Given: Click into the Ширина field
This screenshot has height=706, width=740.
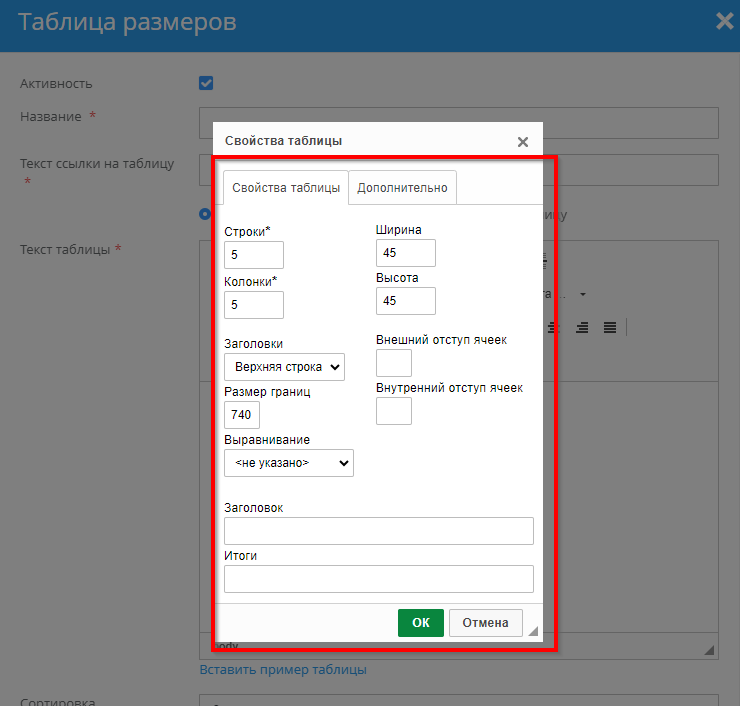Looking at the screenshot, I should tap(406, 253).
